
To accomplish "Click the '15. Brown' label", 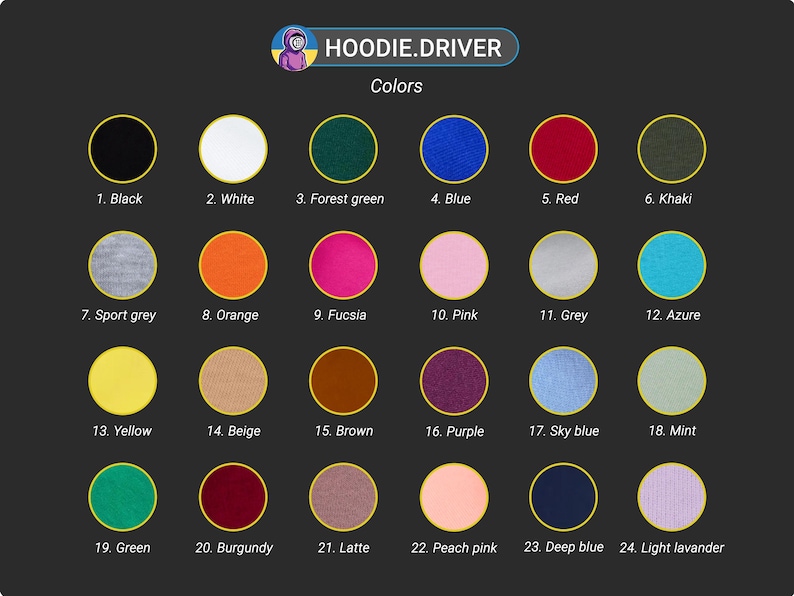I will point(344,431).
